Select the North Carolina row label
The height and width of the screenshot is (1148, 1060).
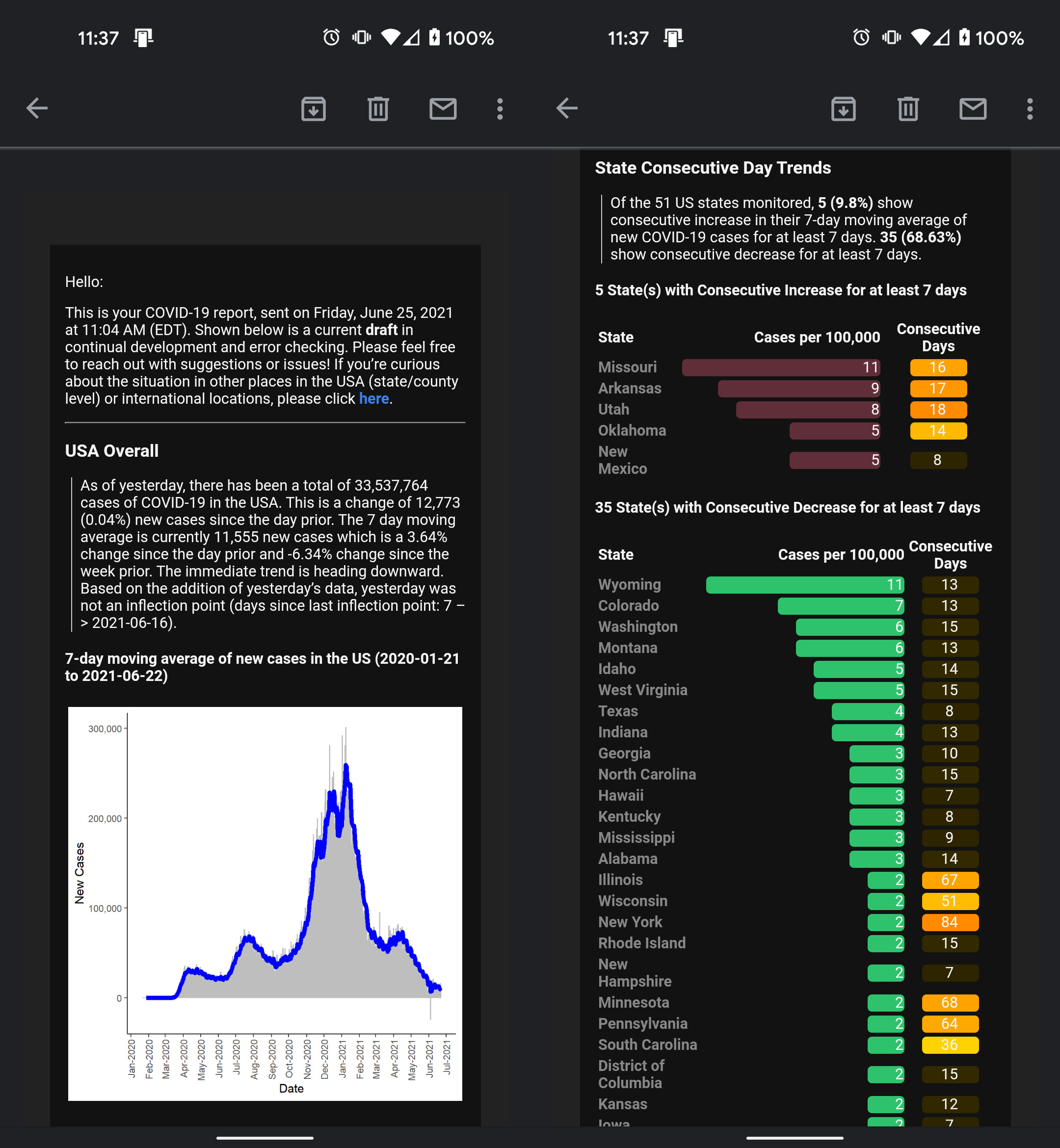[647, 774]
